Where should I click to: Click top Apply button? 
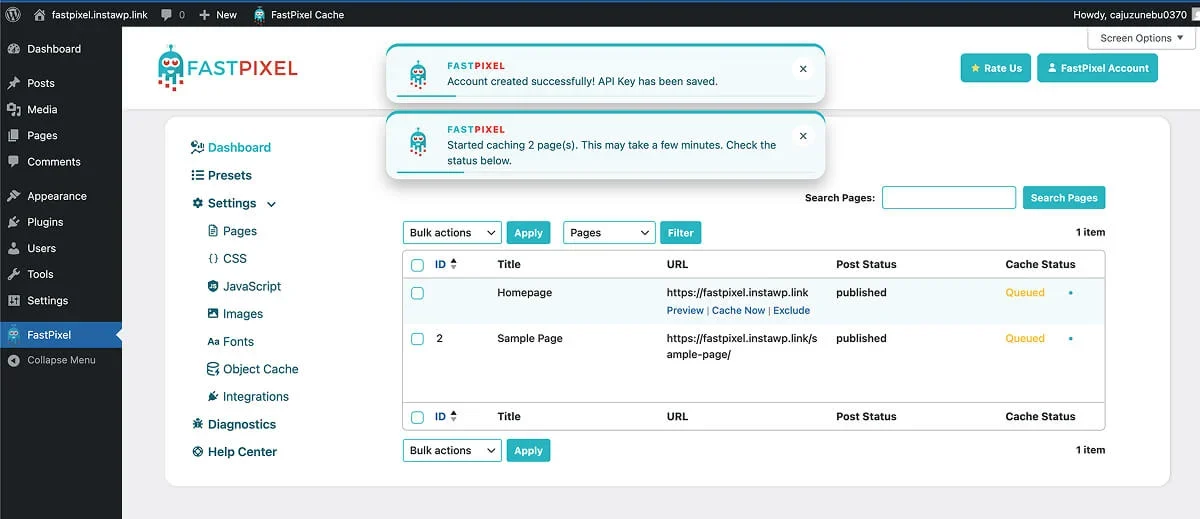tap(528, 233)
